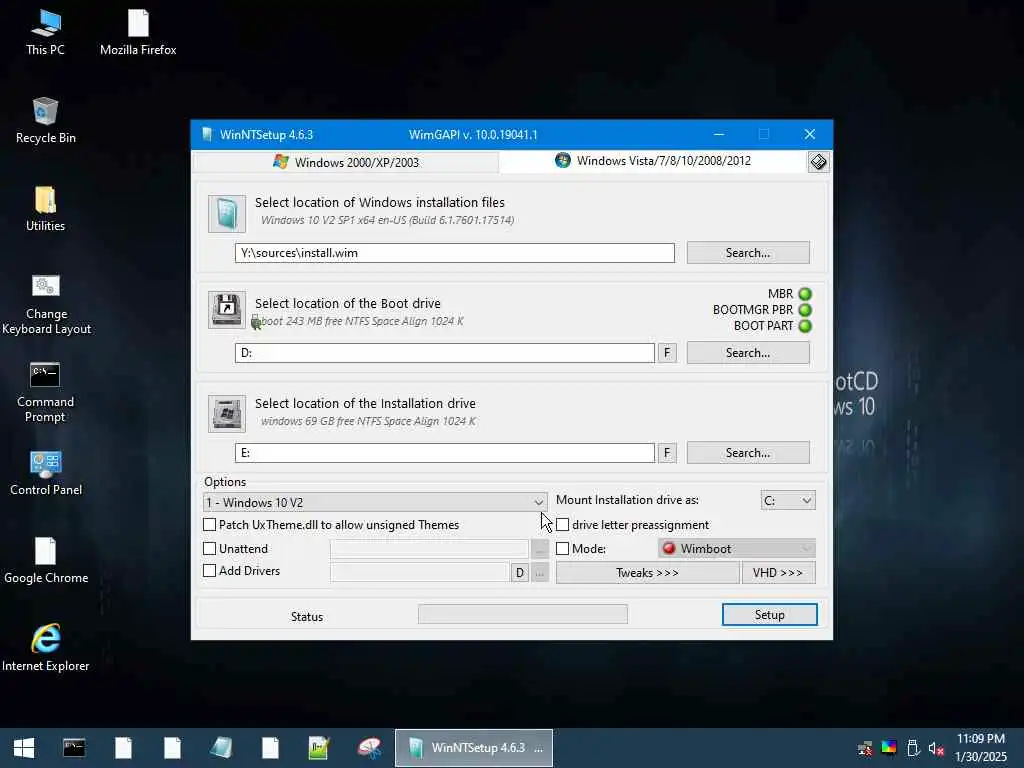Click the BOOTMGR PBR green status light

[x=805, y=310]
